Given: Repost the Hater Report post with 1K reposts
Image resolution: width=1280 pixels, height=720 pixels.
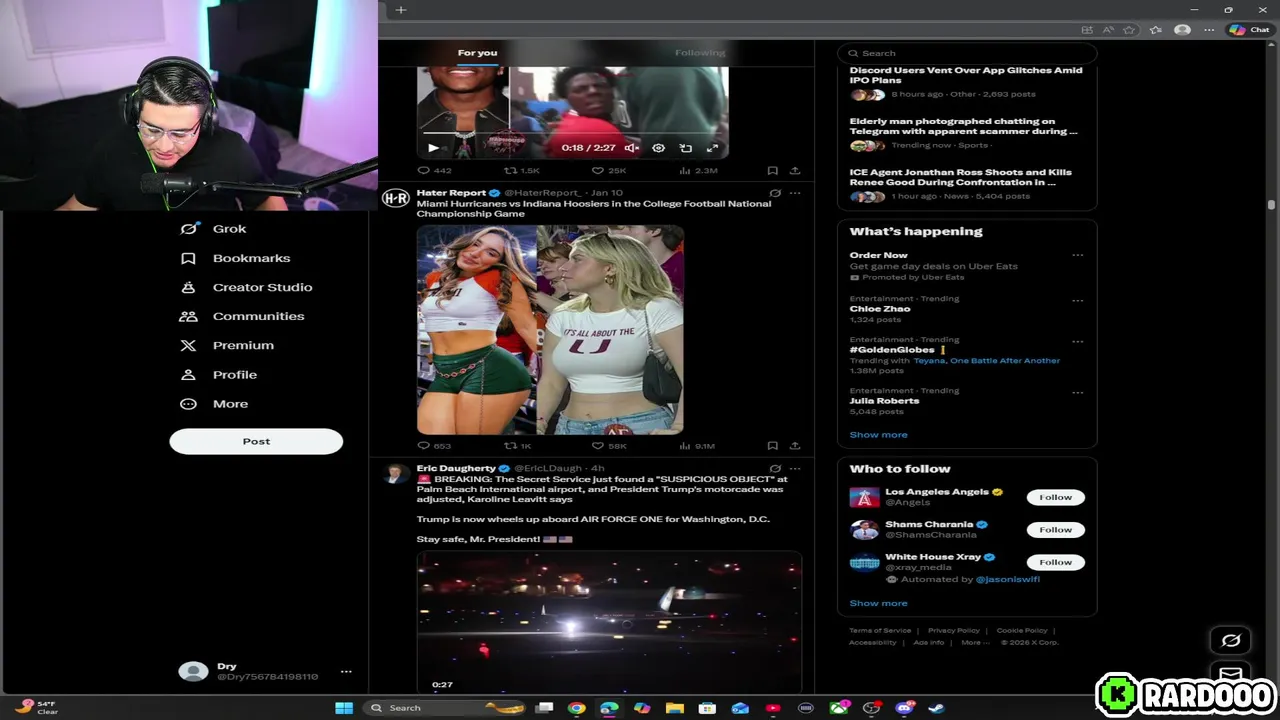Looking at the screenshot, I should (518, 446).
